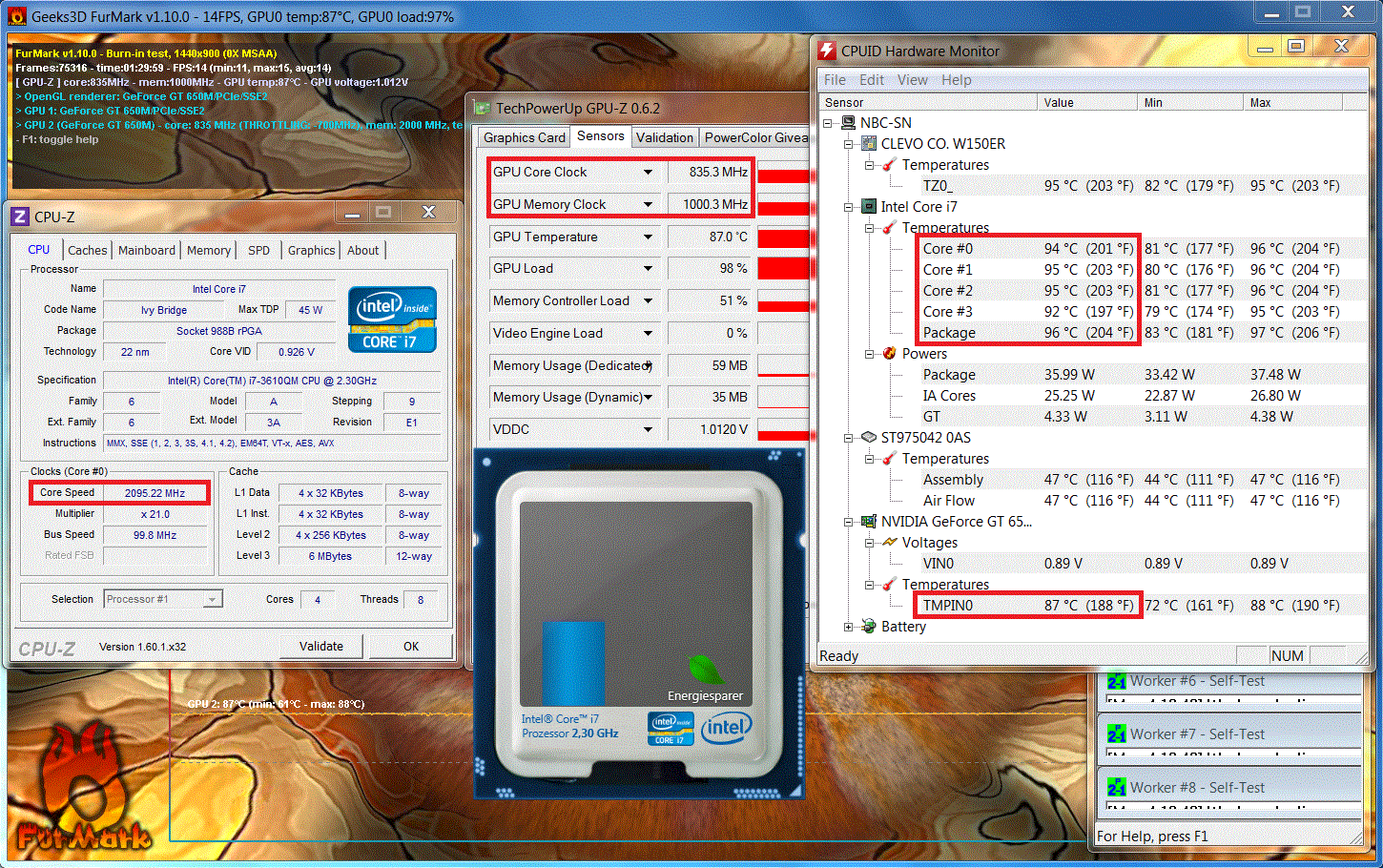This screenshot has height=868, width=1383.
Task: Open the GPU Load sensor dropdown
Action: point(648,269)
